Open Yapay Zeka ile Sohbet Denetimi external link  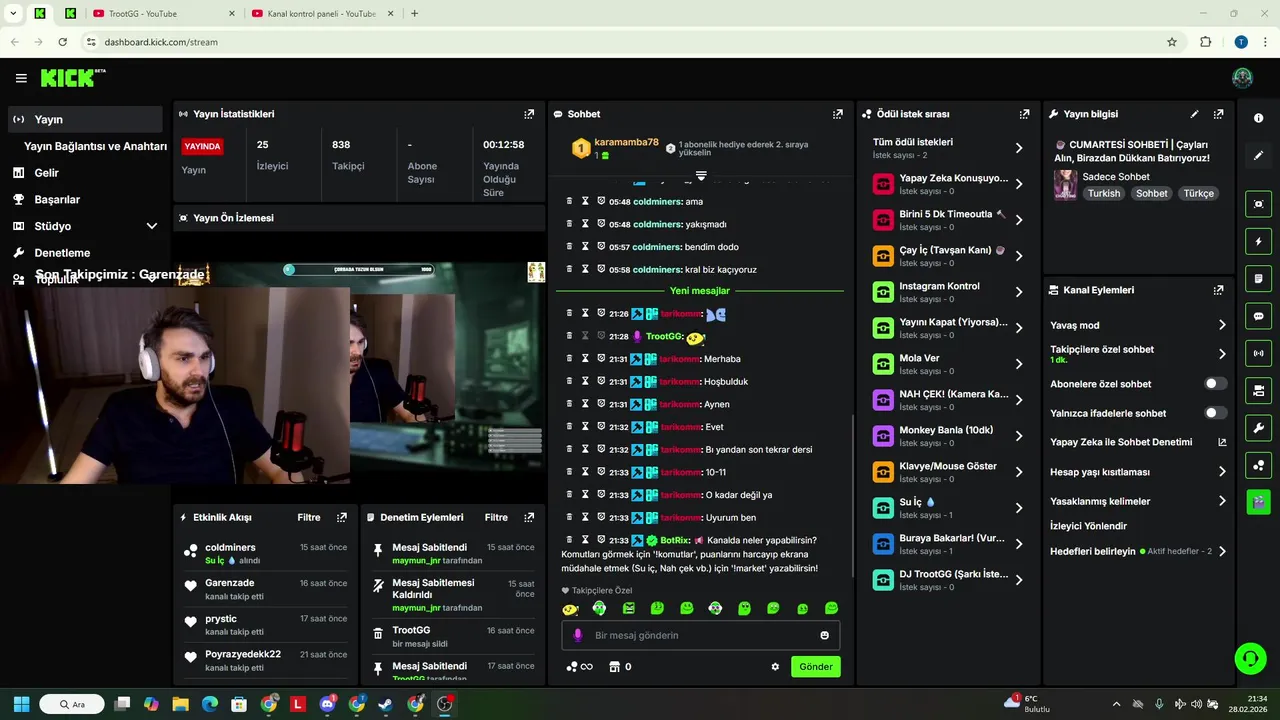point(1222,442)
